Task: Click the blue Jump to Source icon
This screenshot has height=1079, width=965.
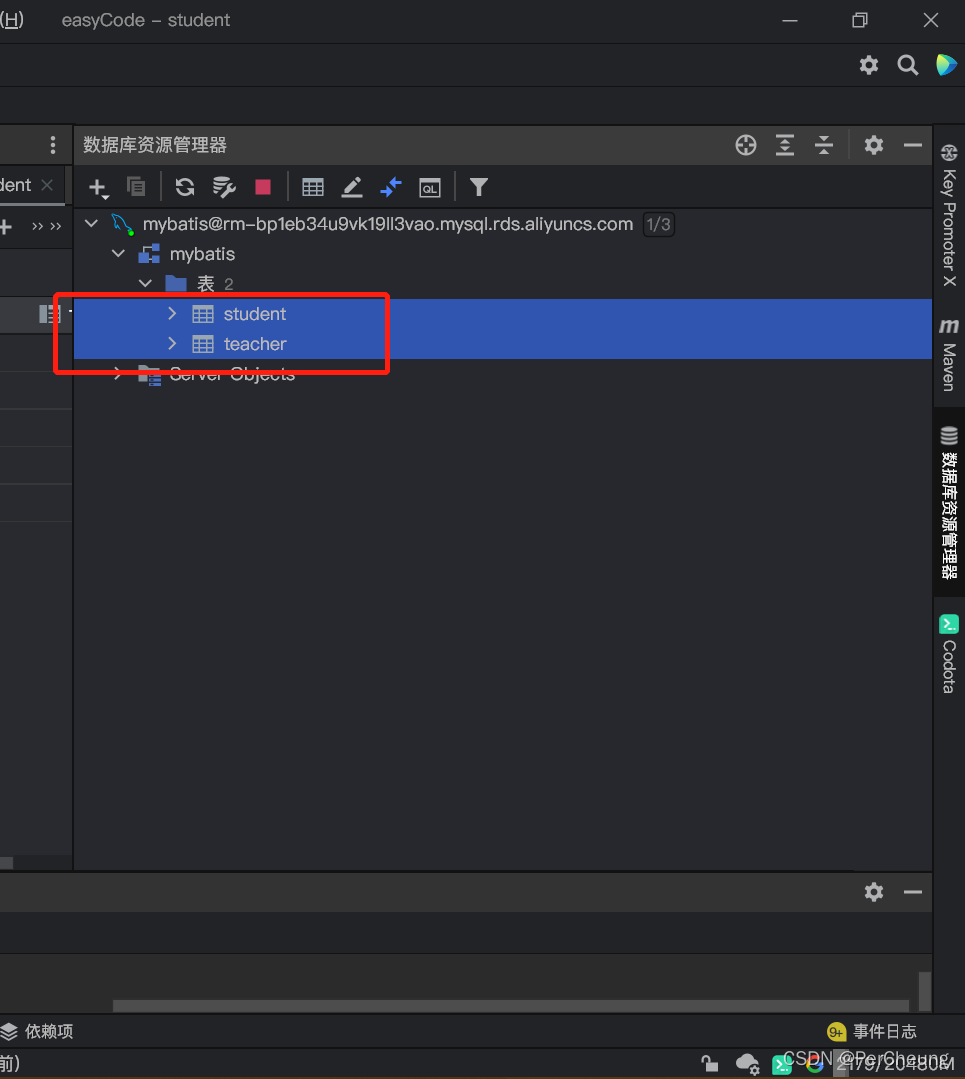Action: tap(391, 187)
